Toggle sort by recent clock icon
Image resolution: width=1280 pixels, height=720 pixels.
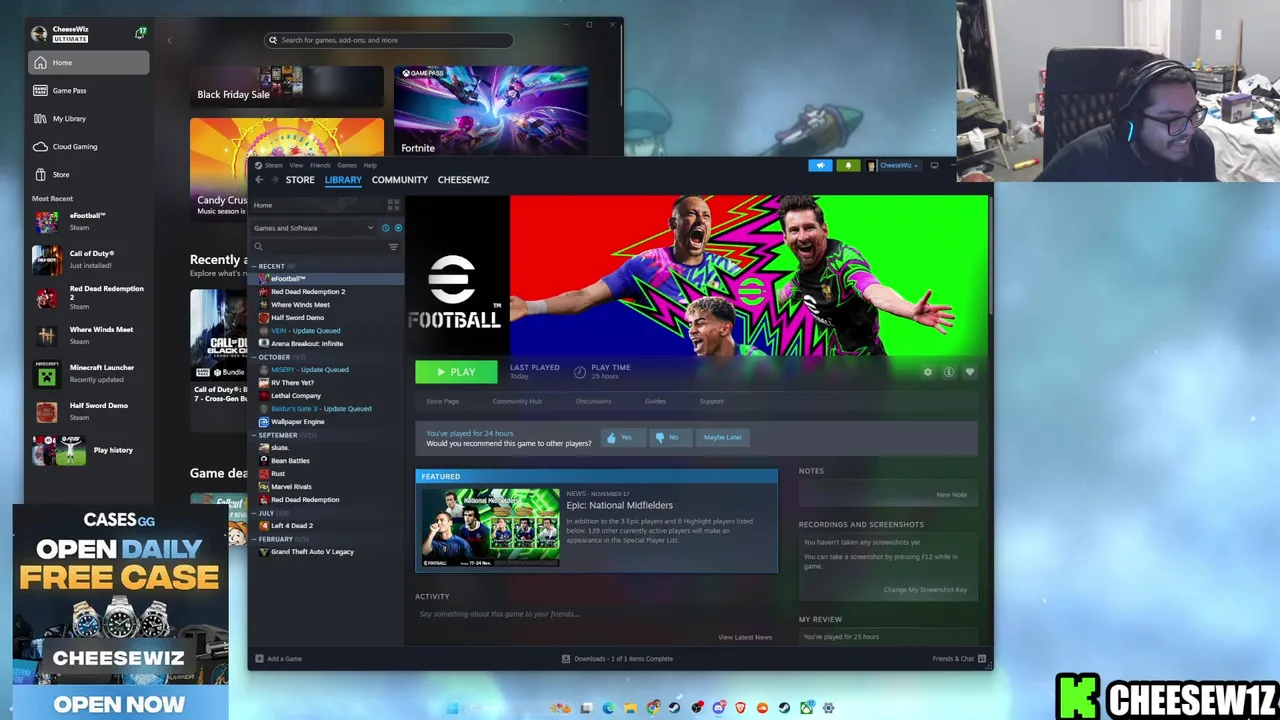pyautogui.click(x=385, y=228)
